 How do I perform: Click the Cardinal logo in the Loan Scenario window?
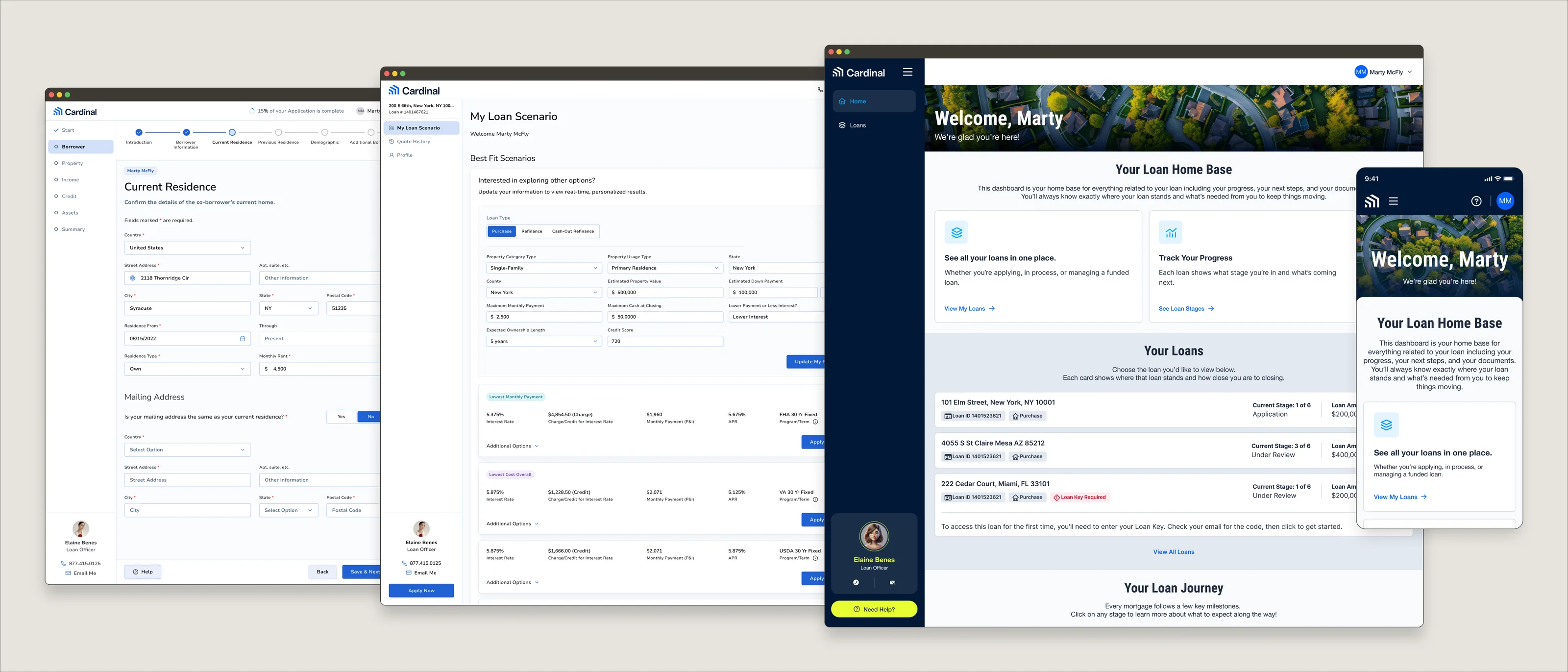click(x=414, y=90)
